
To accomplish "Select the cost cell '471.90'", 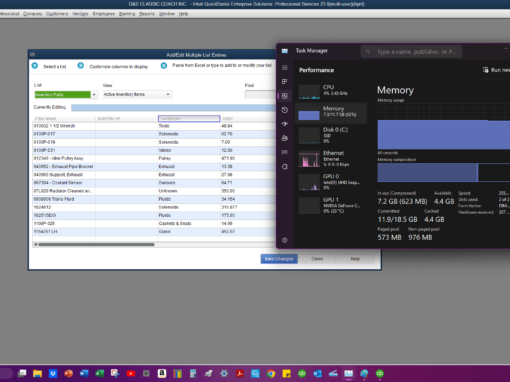I will pos(248,158).
